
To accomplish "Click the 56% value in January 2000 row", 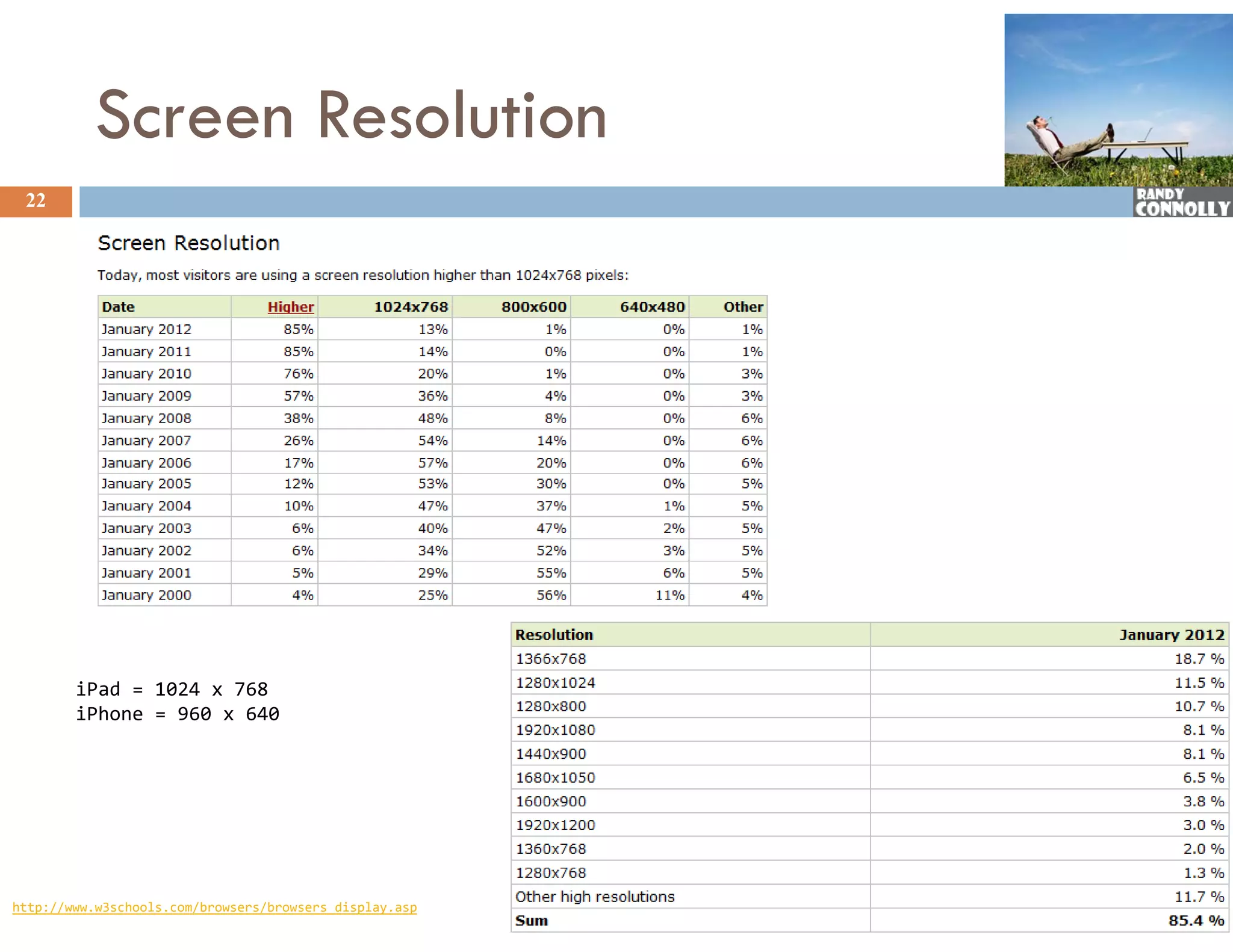I will pos(551,595).
